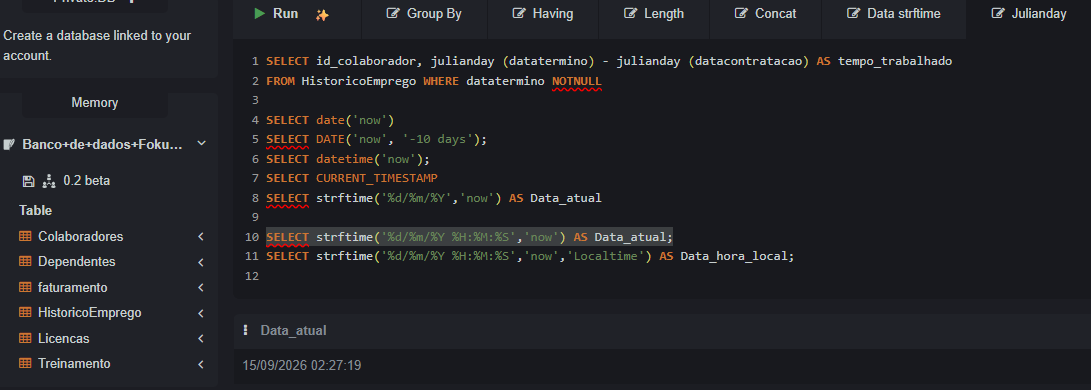Switch to the Having tab

click(542, 14)
